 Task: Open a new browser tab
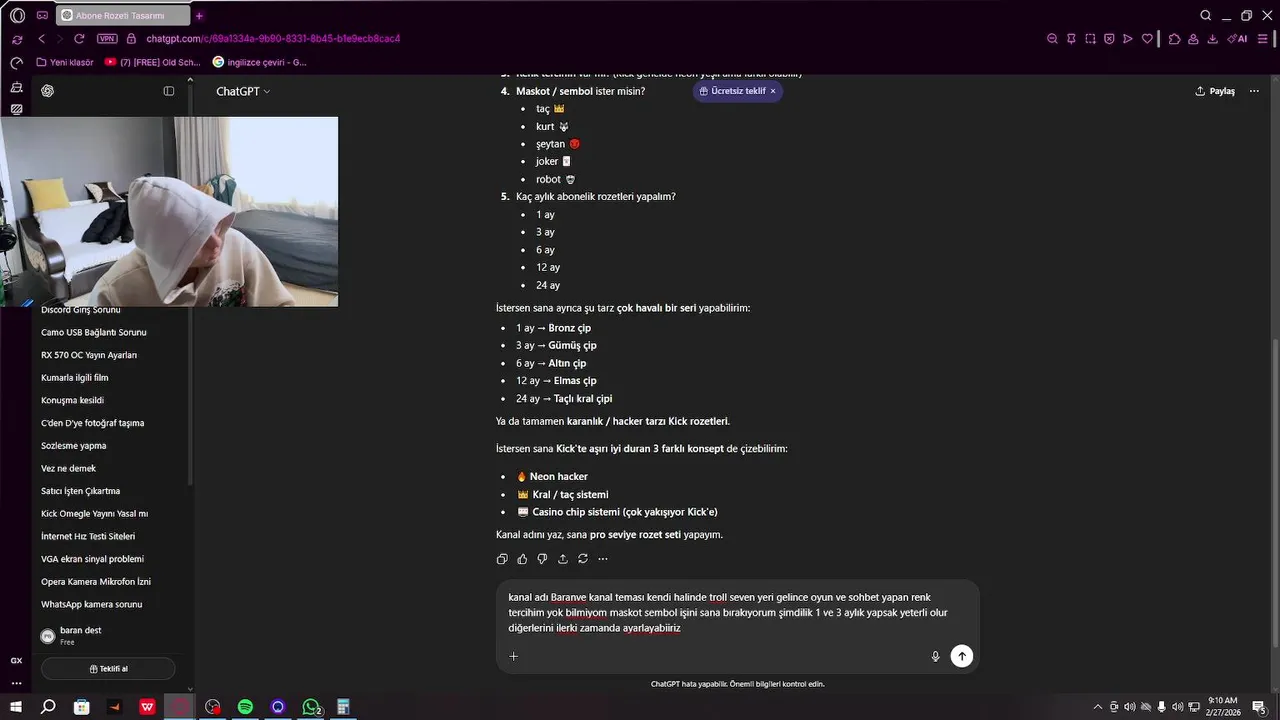click(199, 16)
